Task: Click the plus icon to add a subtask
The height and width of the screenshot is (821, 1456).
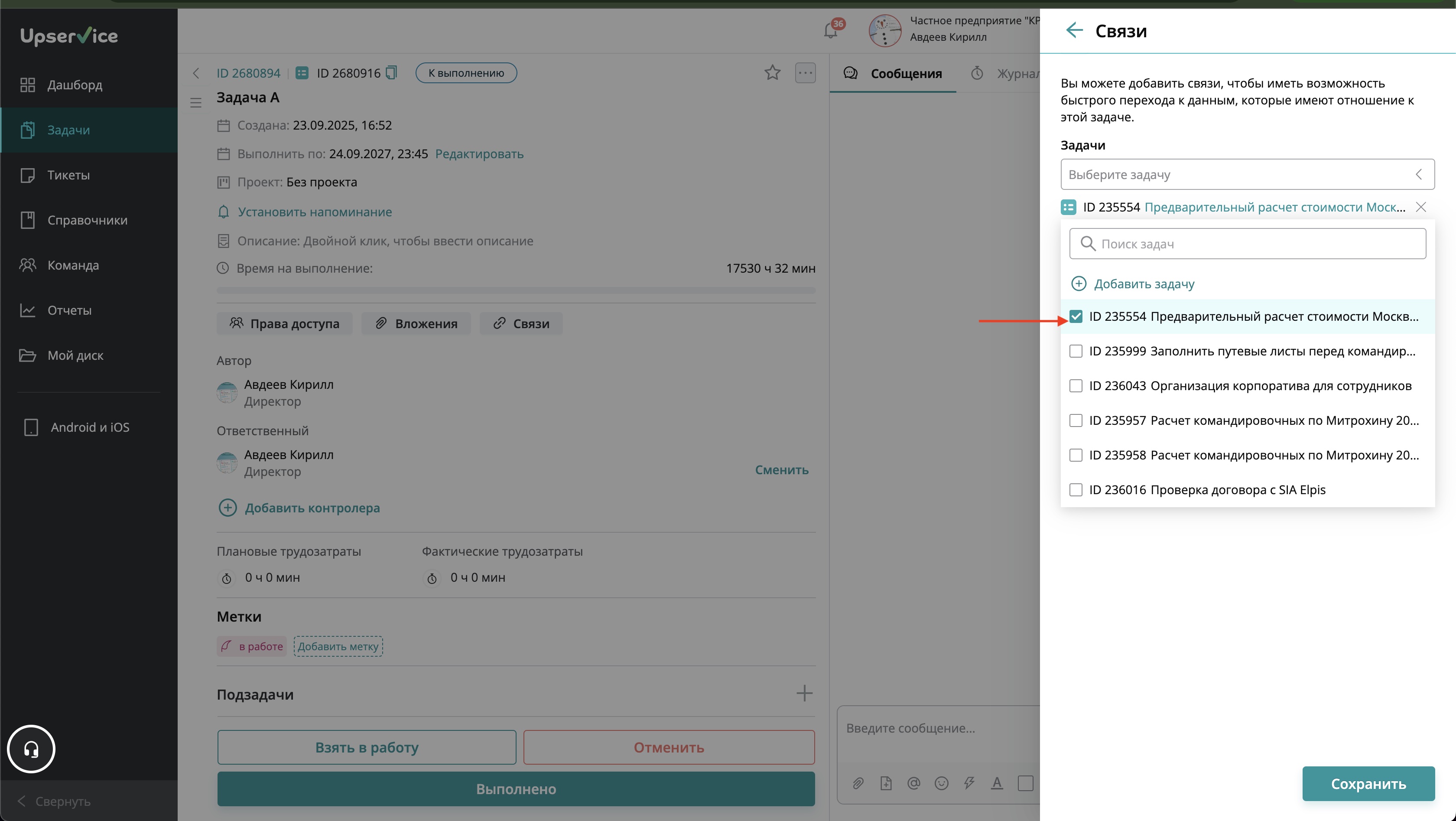Action: click(804, 693)
